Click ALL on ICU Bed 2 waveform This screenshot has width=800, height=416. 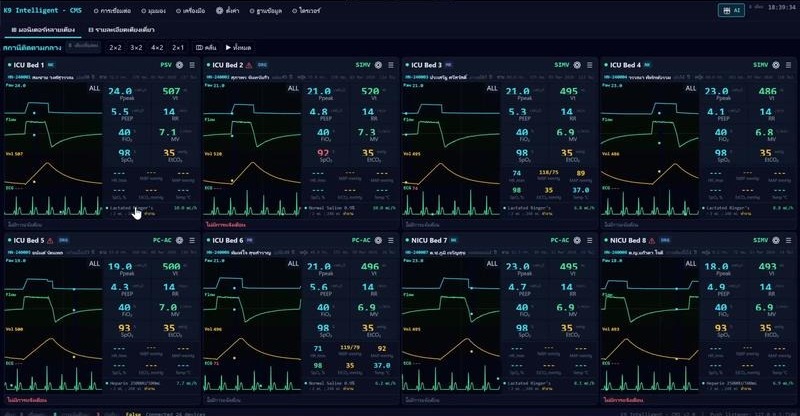tap(293, 88)
